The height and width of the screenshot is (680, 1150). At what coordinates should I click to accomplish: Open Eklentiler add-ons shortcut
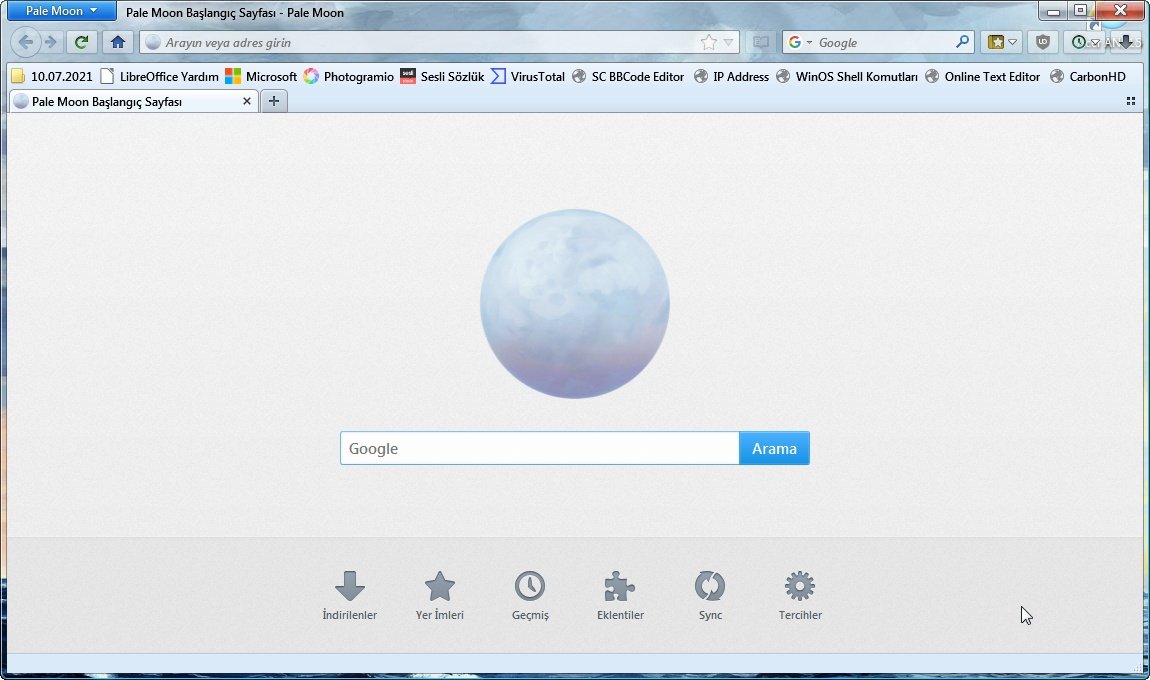tap(620, 596)
